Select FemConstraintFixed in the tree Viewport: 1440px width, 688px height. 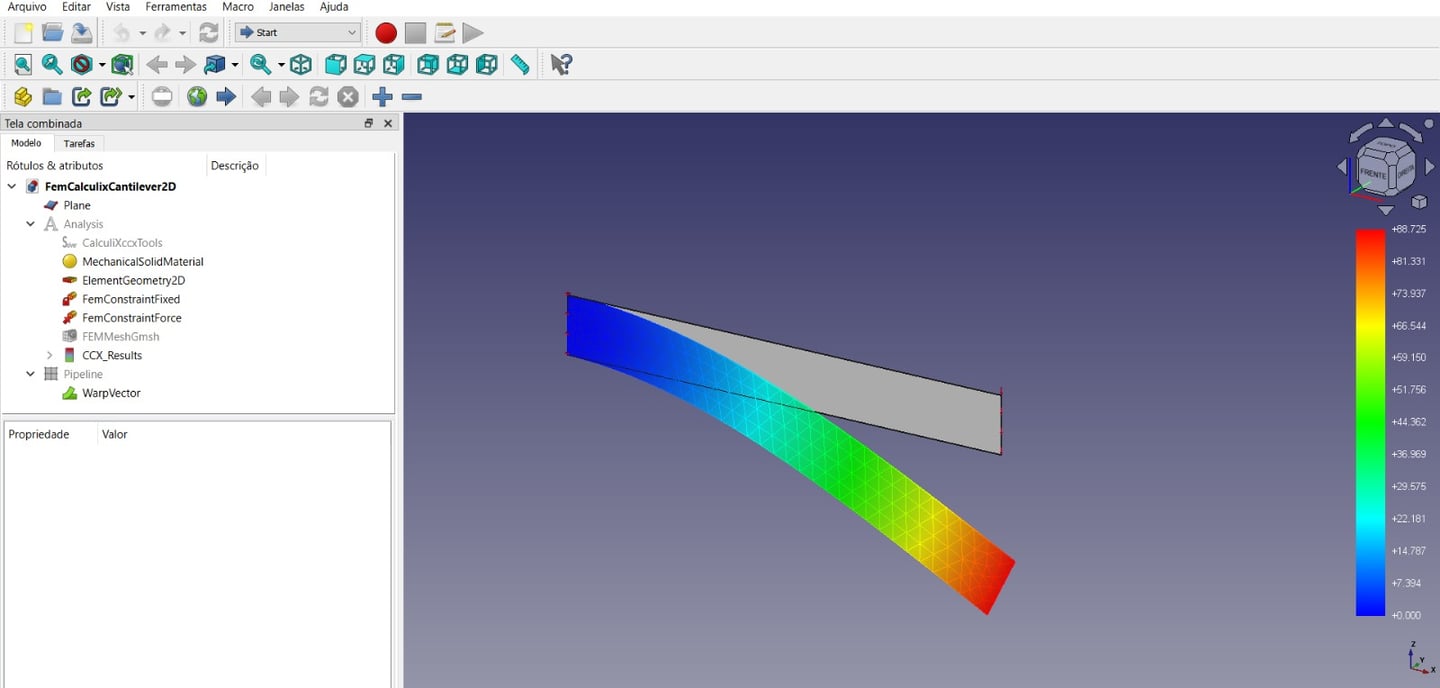[131, 299]
